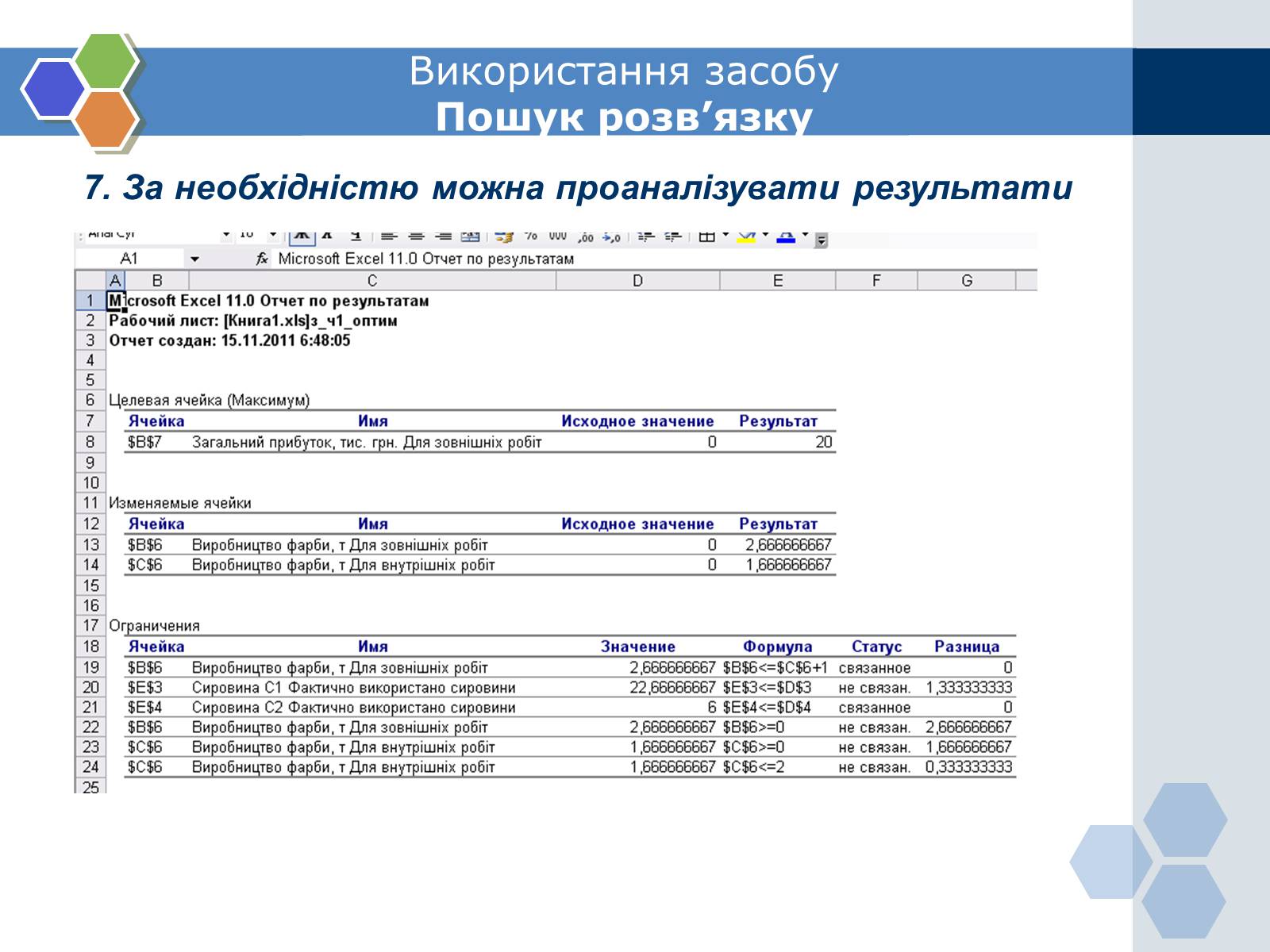The height and width of the screenshot is (952, 1270).
Task: Click formula '$E$4<=$D$4' cell
Action: (767, 707)
